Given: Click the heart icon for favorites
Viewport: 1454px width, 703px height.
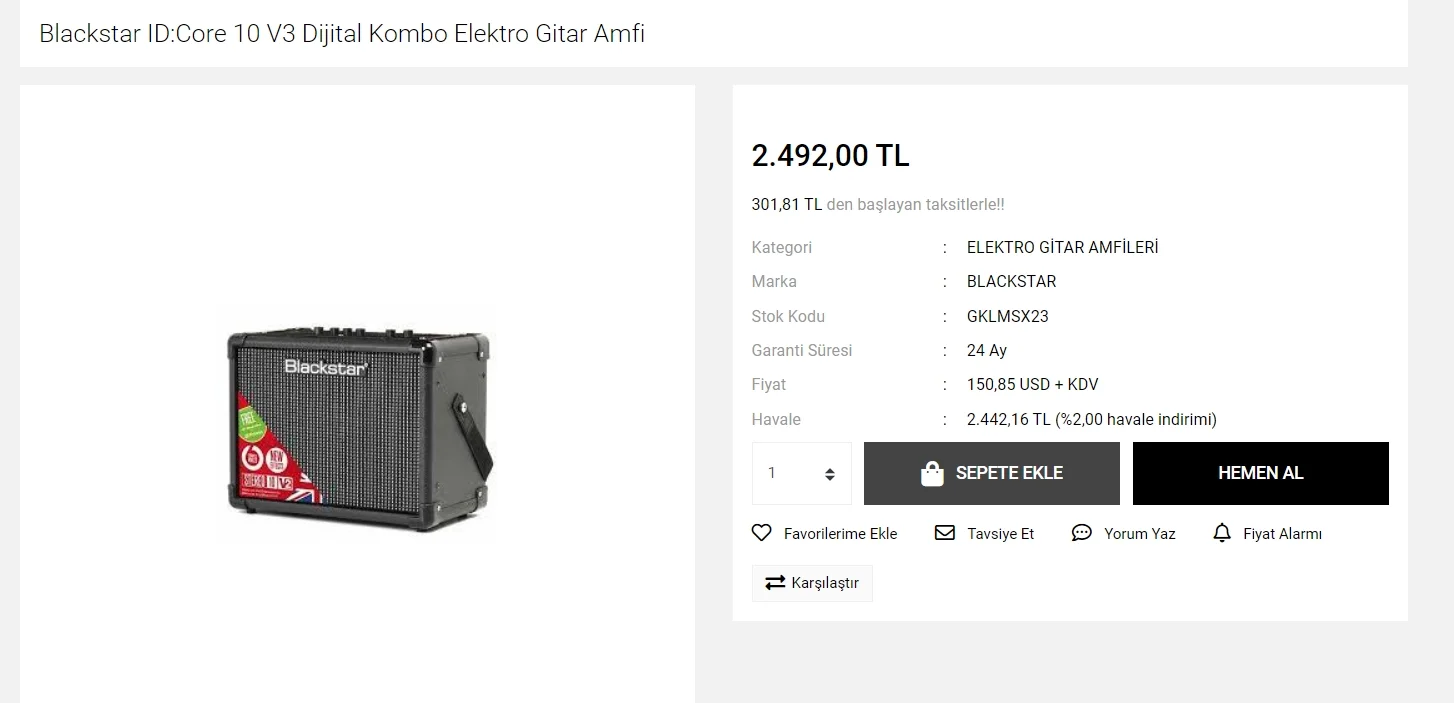Looking at the screenshot, I should tap(762, 533).
